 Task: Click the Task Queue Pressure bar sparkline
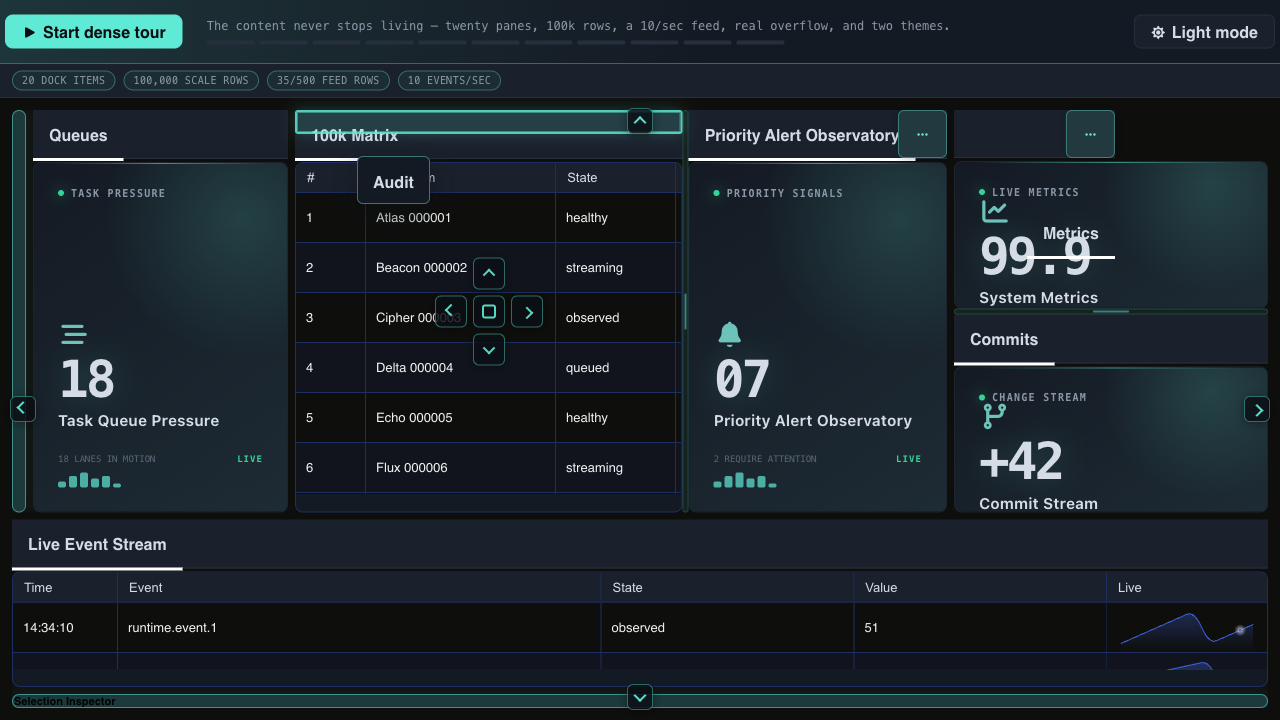pyautogui.click(x=89, y=480)
